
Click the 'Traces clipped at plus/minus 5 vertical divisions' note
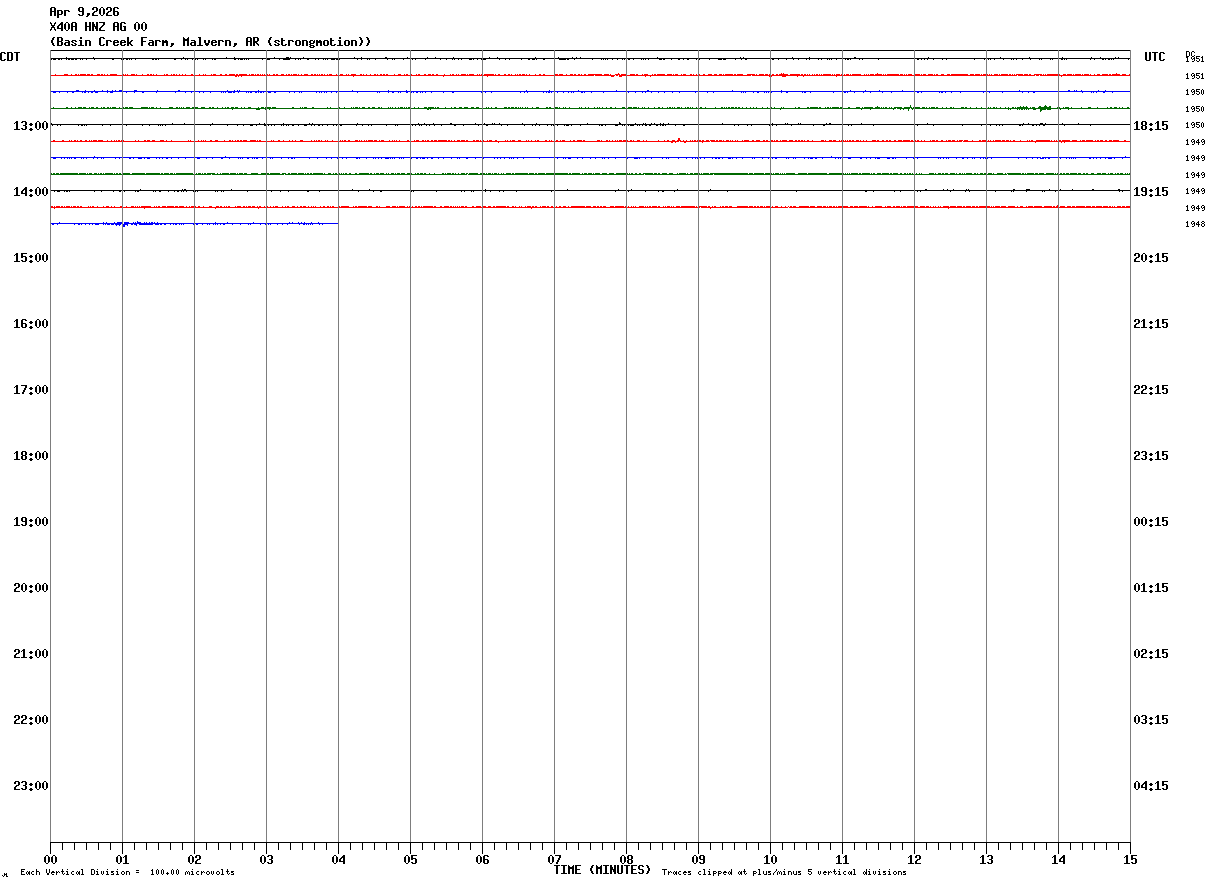784,873
